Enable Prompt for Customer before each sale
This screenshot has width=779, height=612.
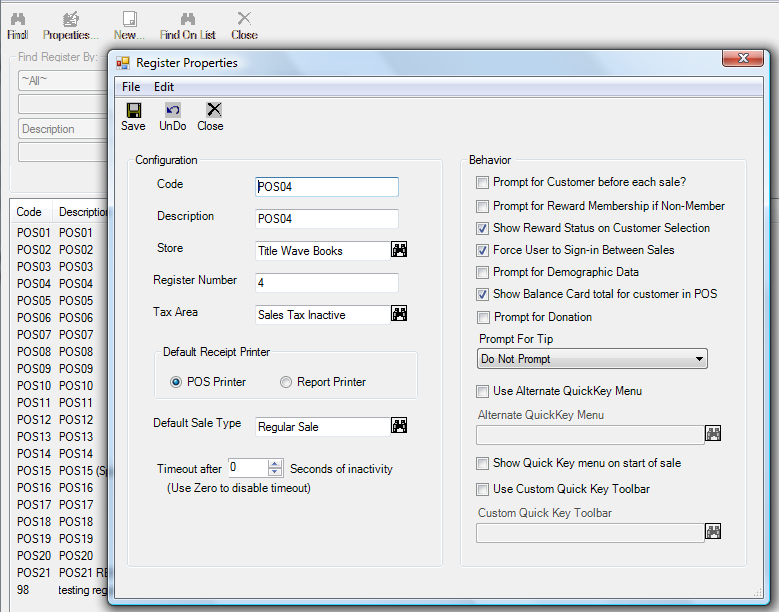(482, 183)
